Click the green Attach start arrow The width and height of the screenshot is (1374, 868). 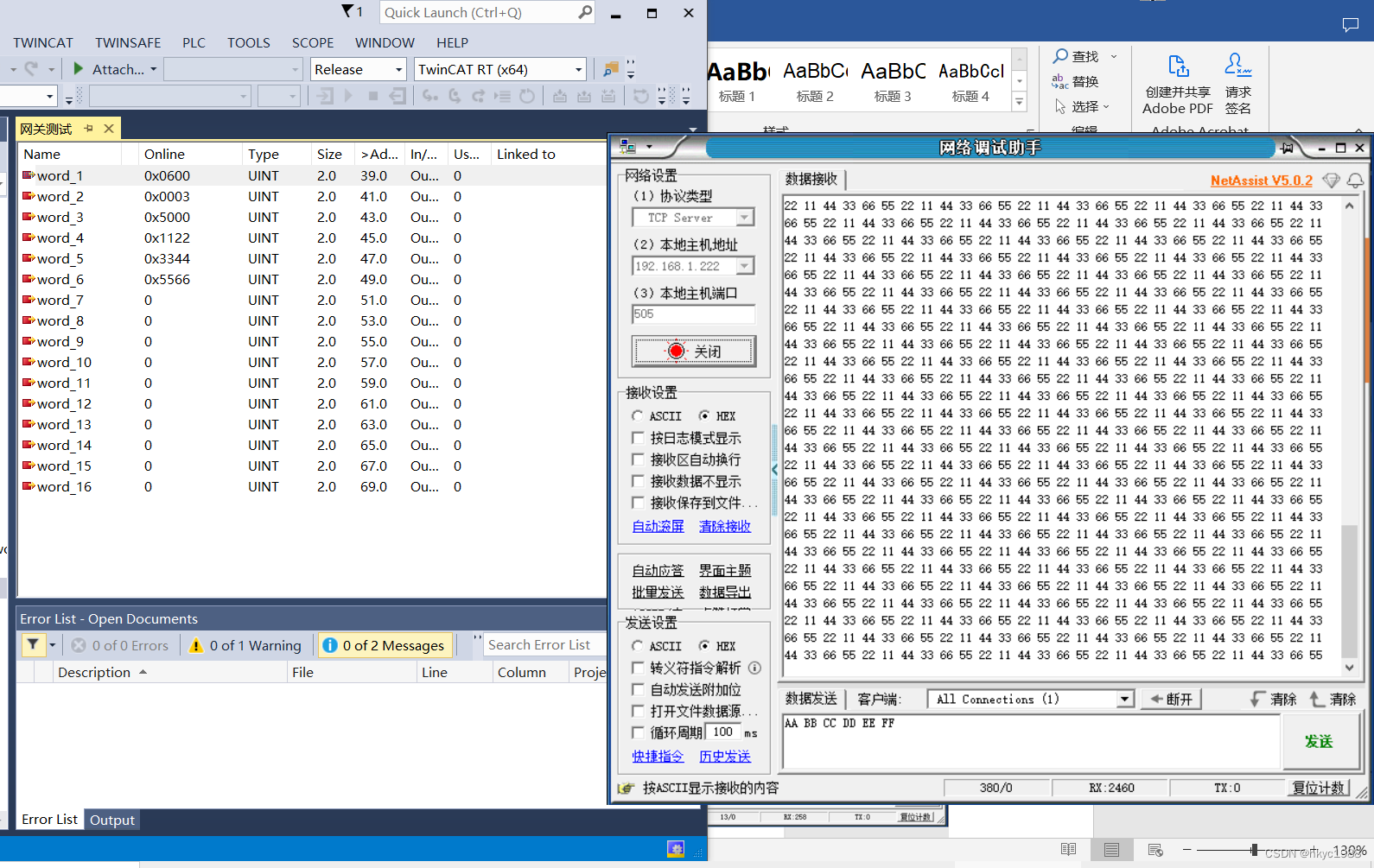[x=79, y=68]
